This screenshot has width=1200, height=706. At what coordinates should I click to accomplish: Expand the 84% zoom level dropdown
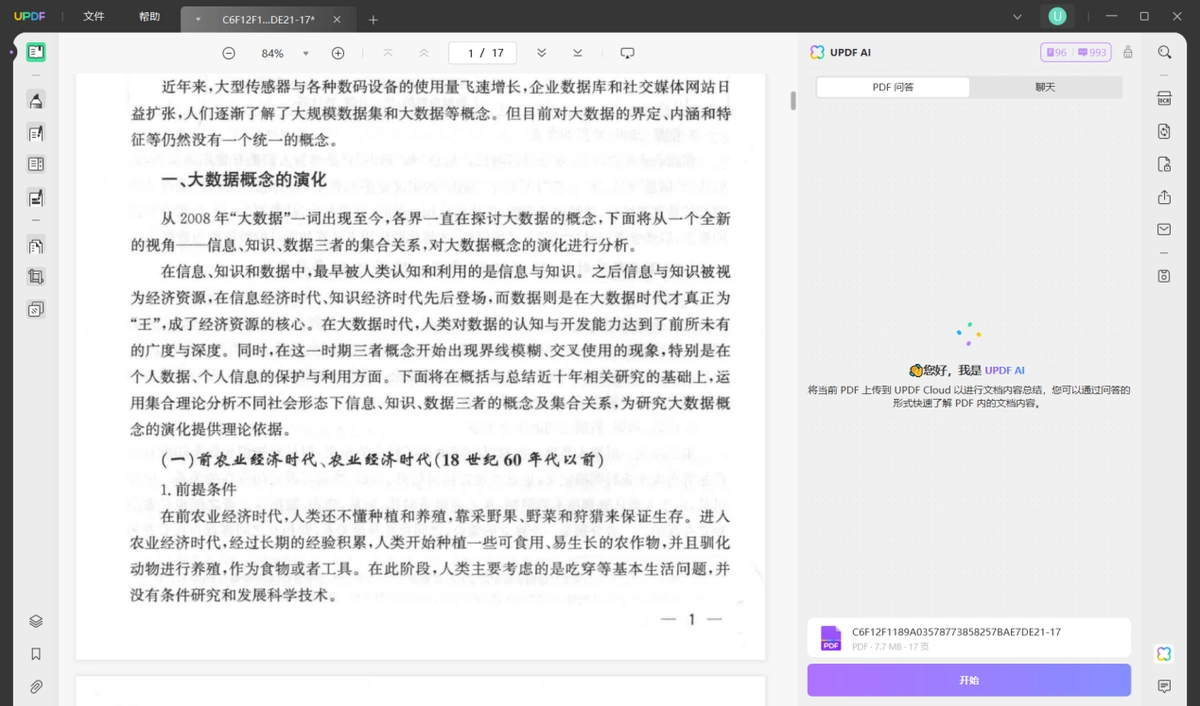[x=306, y=53]
